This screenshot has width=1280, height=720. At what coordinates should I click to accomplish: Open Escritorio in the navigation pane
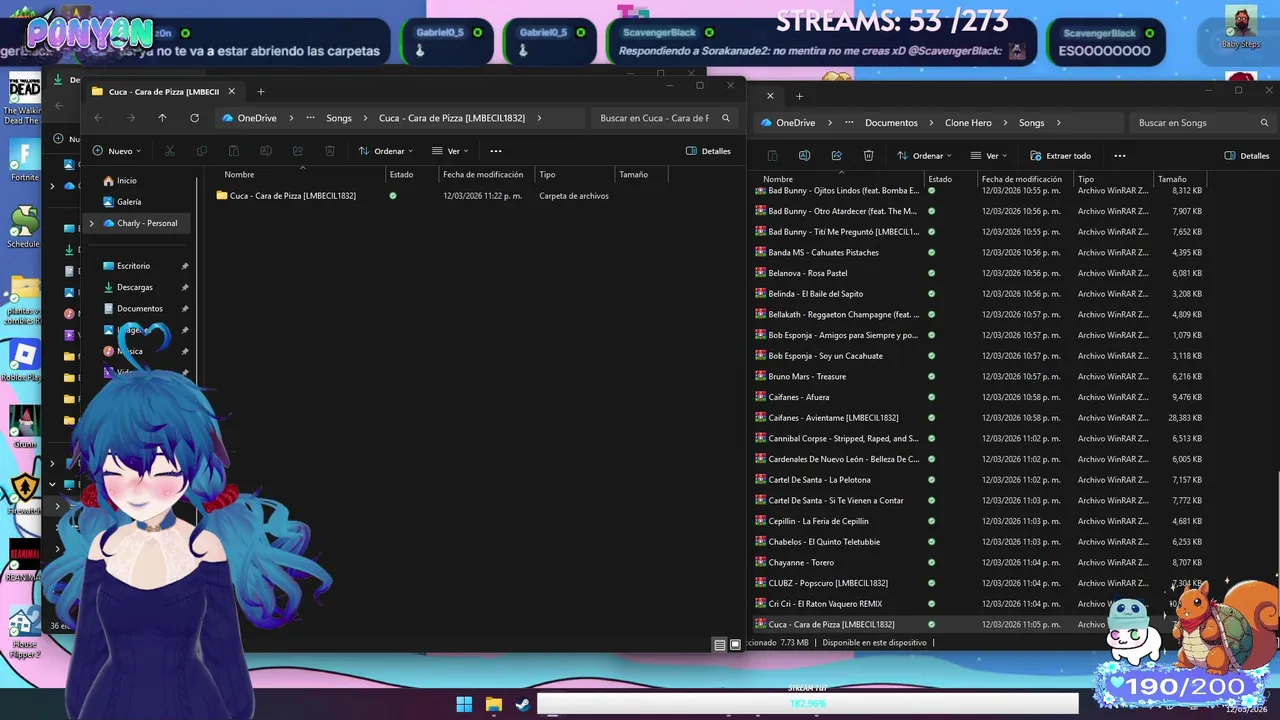tap(134, 266)
